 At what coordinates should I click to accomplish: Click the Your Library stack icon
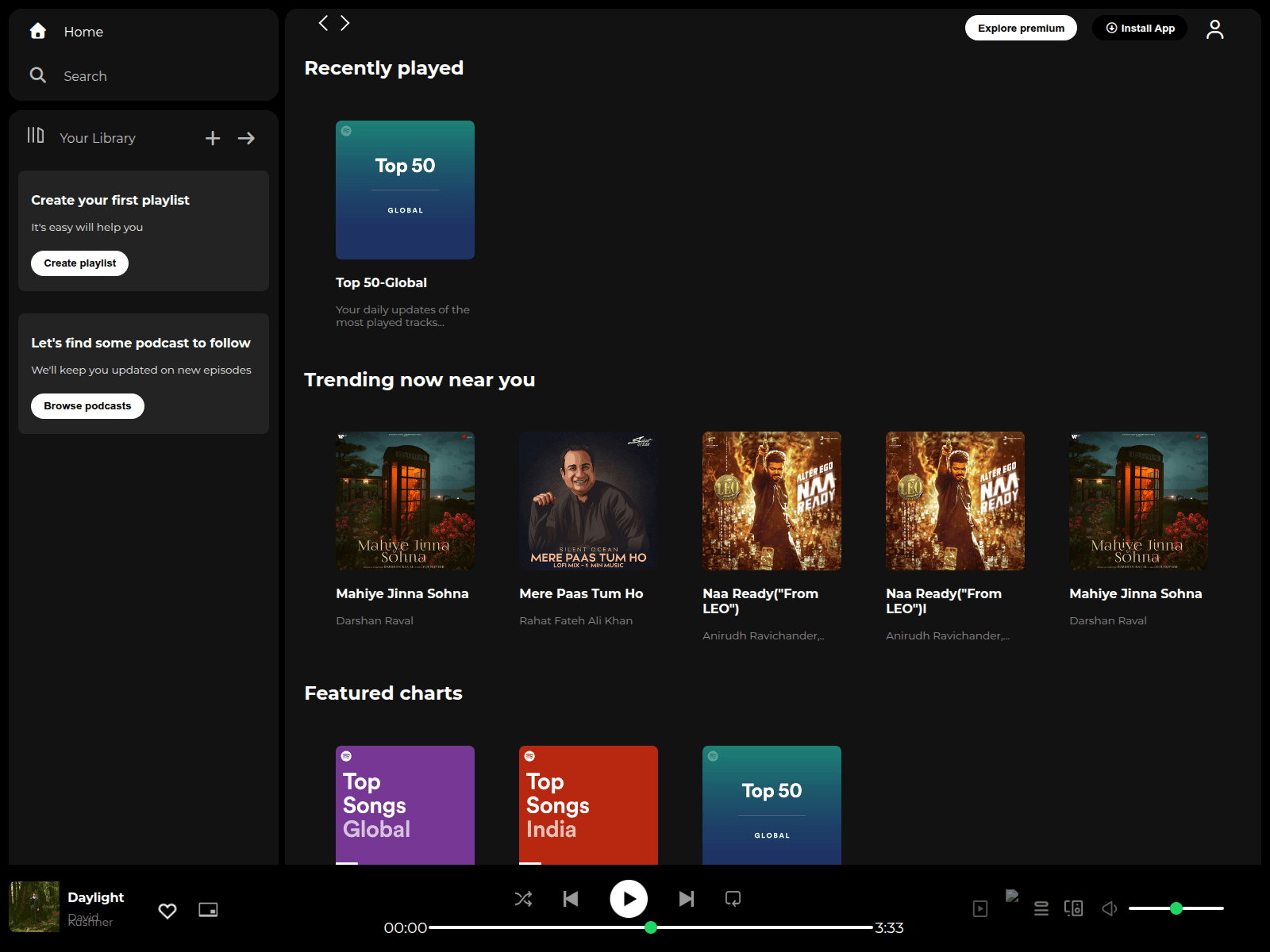36,136
